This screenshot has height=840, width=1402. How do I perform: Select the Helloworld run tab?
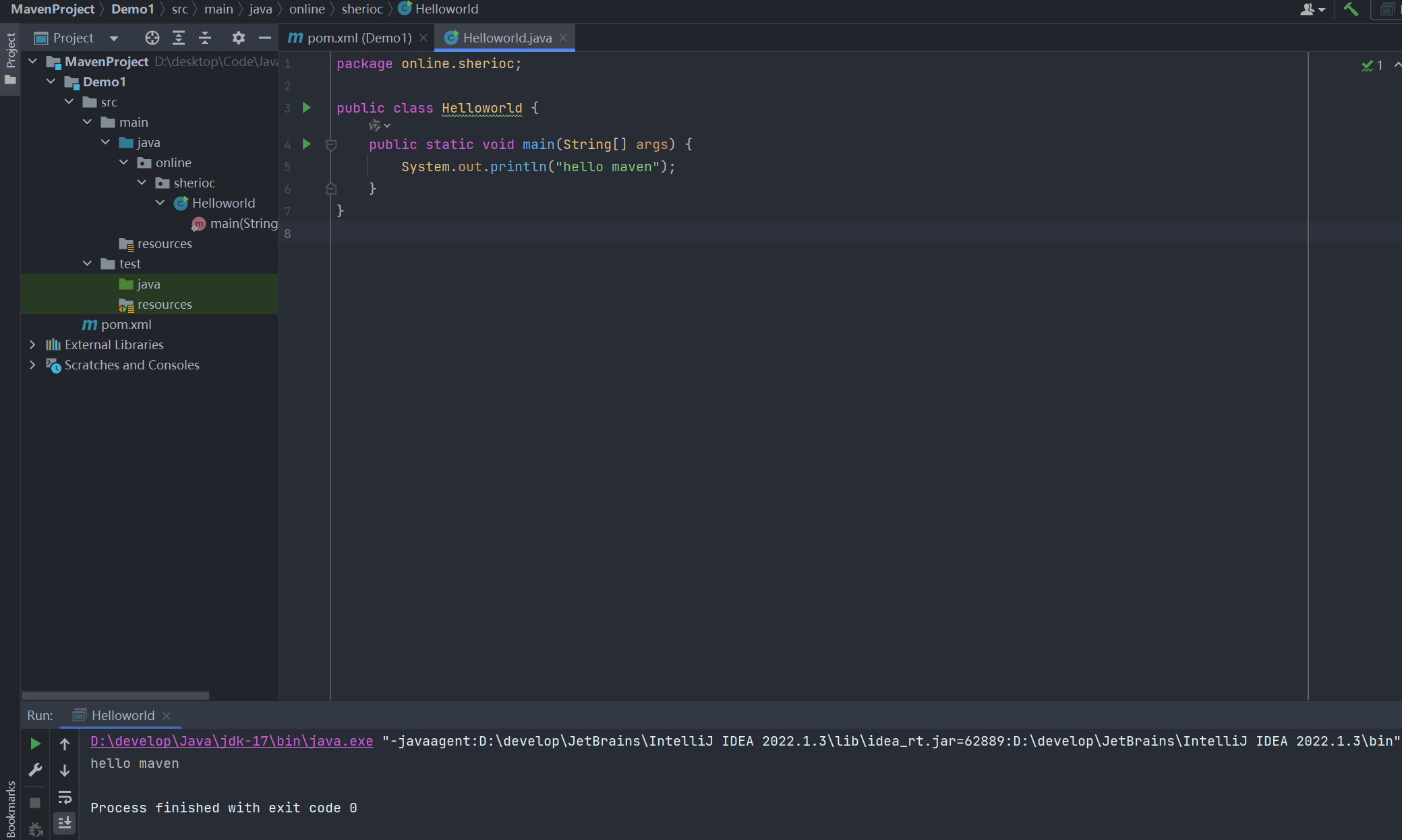[x=123, y=715]
